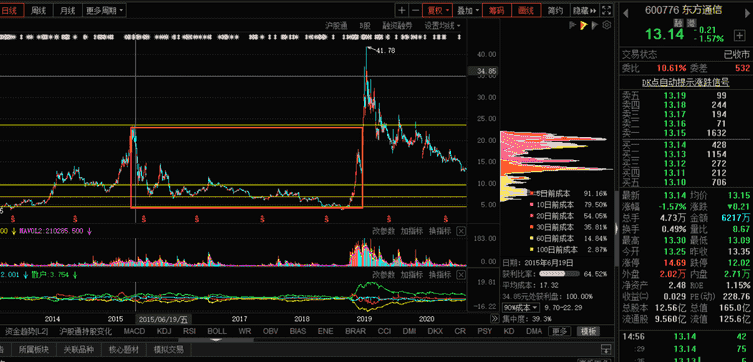Switch to 周线 weekly chart tab
Viewport: 753px width, 362px height.
point(38,10)
